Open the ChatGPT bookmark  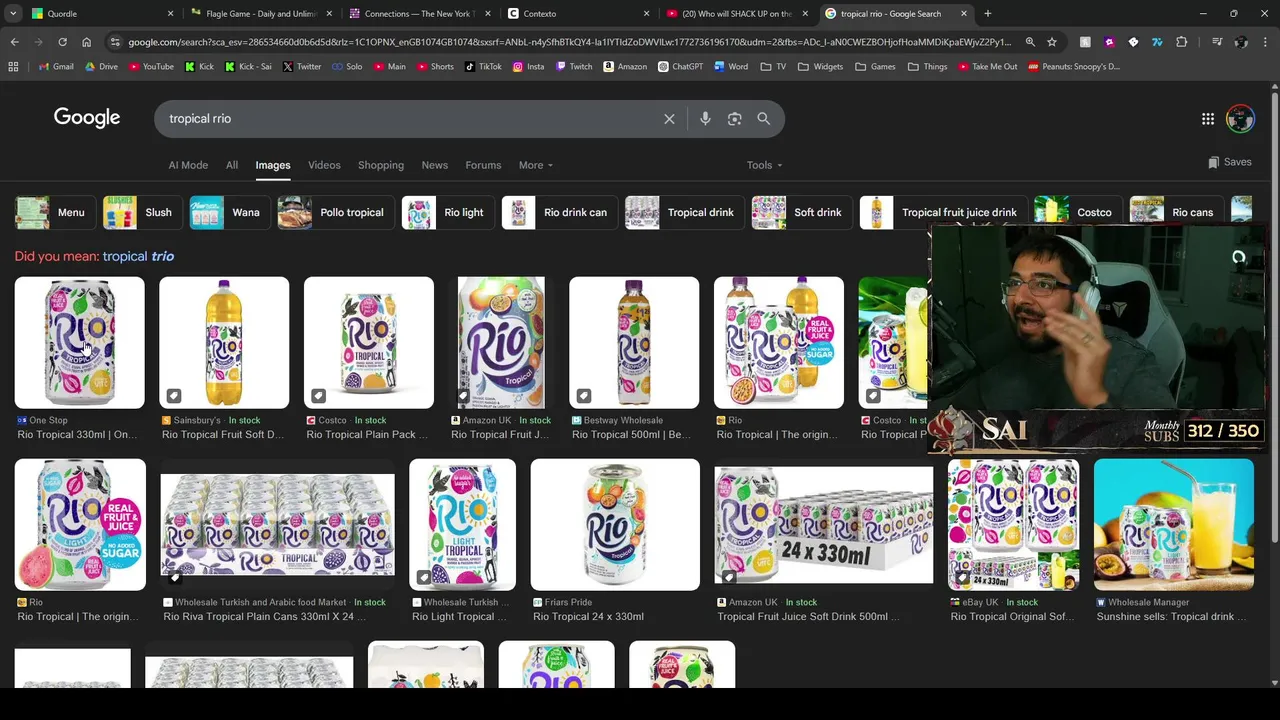pos(681,67)
